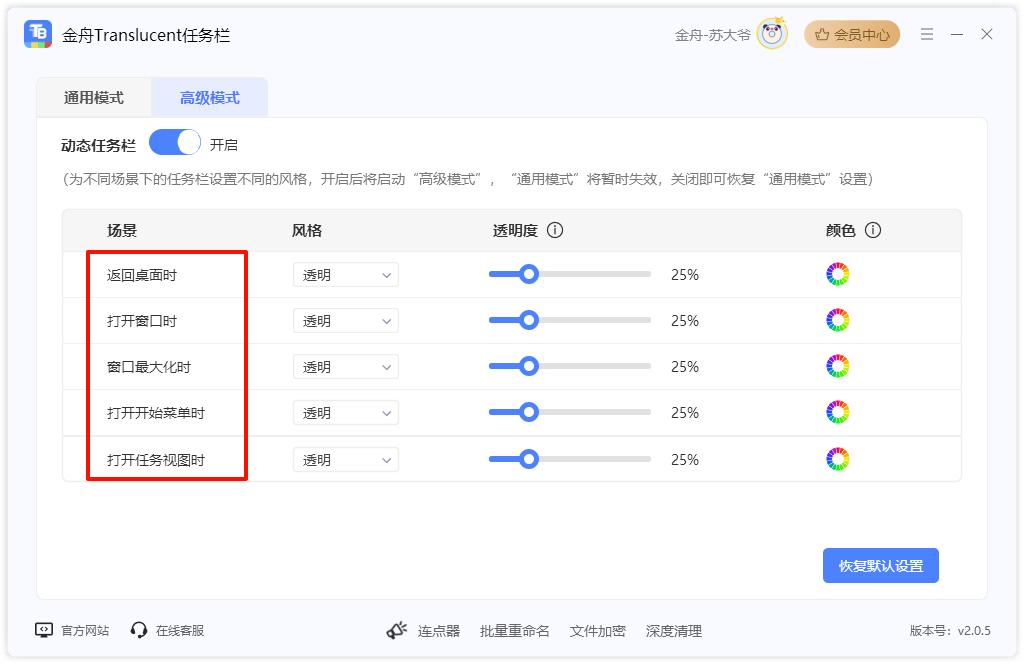Image resolution: width=1024 pixels, height=664 pixels.
Task: Click transparency slider handle for 打开窗口时
Action: 529,320
